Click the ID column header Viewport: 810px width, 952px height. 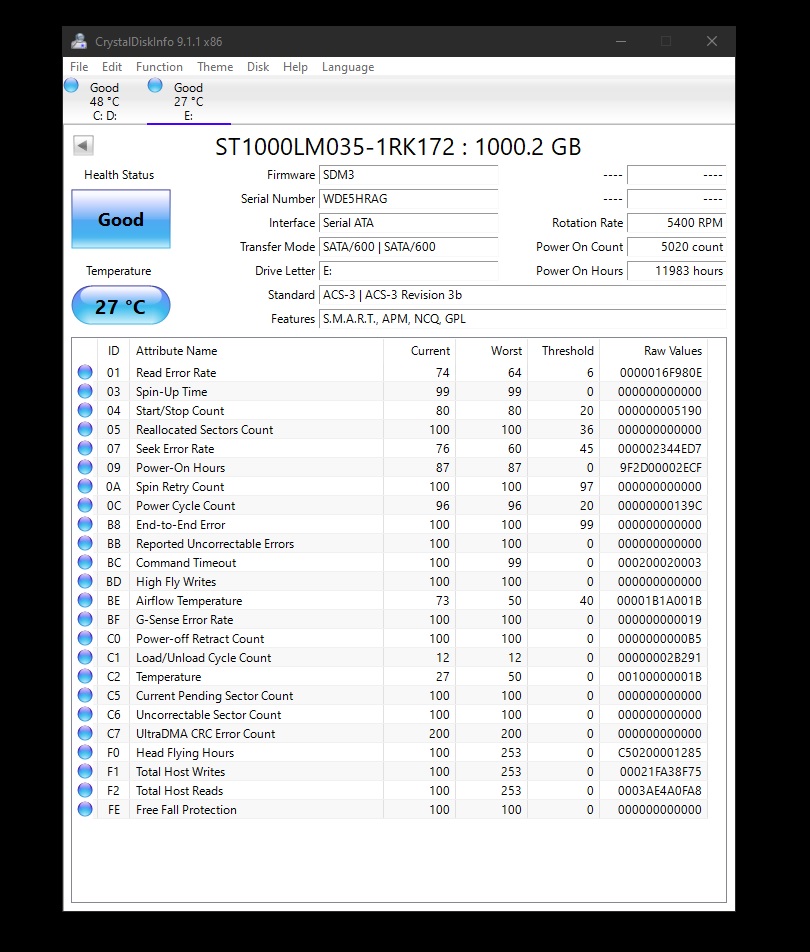point(114,350)
